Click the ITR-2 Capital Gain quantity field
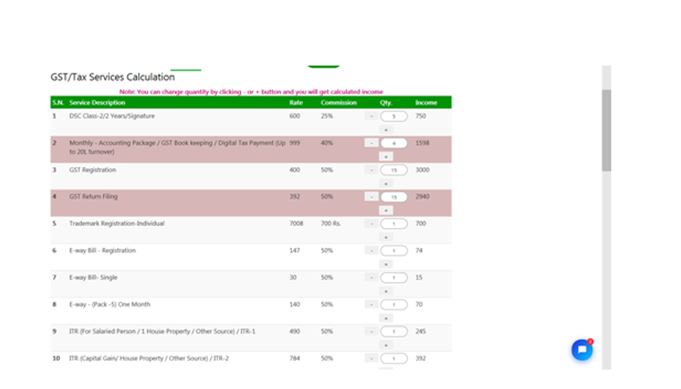The width and height of the screenshot is (681, 389). [x=394, y=359]
